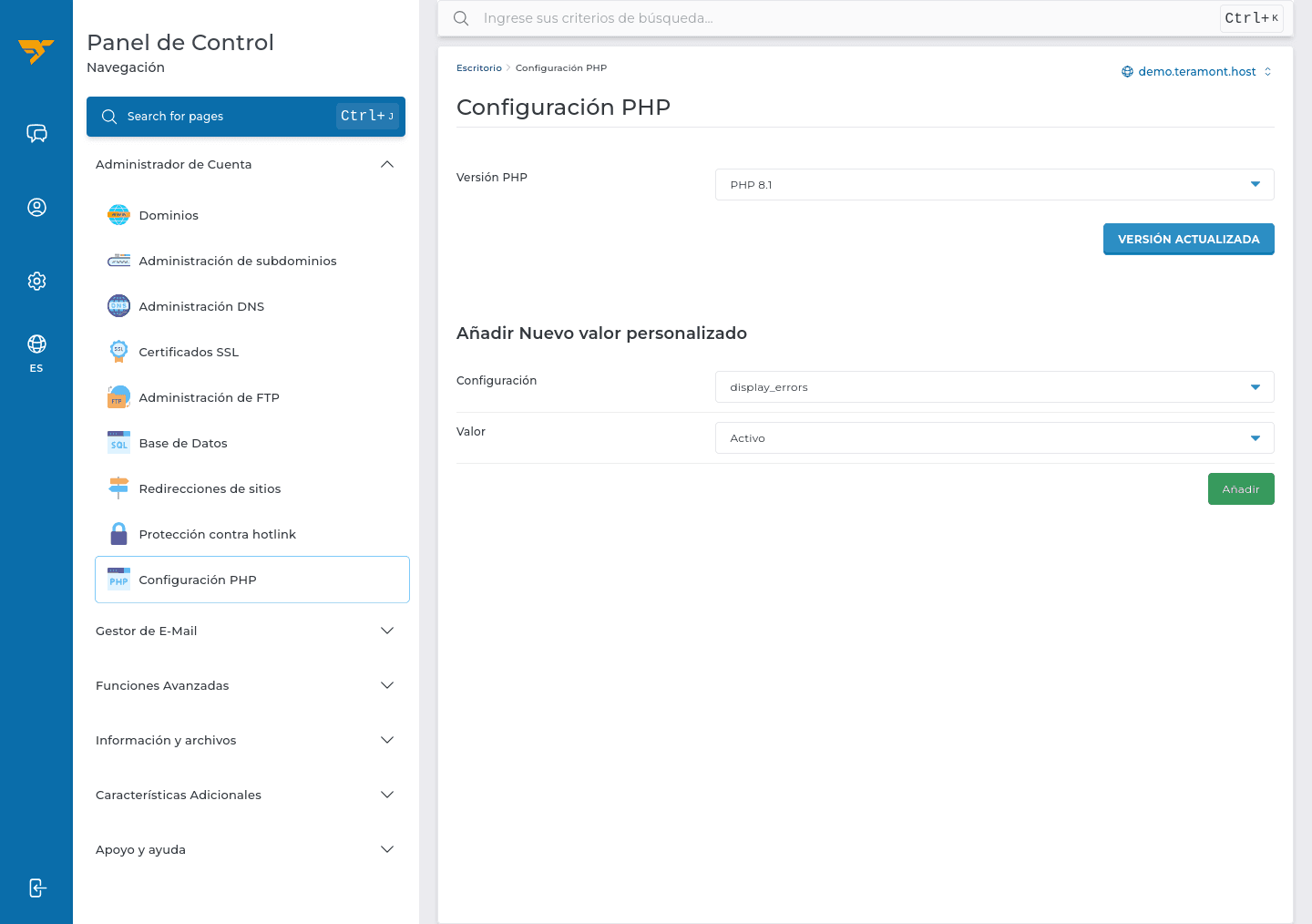The height and width of the screenshot is (924, 1312).
Task: Open the Configuración dropdown showing display_errors
Action: (x=994, y=387)
